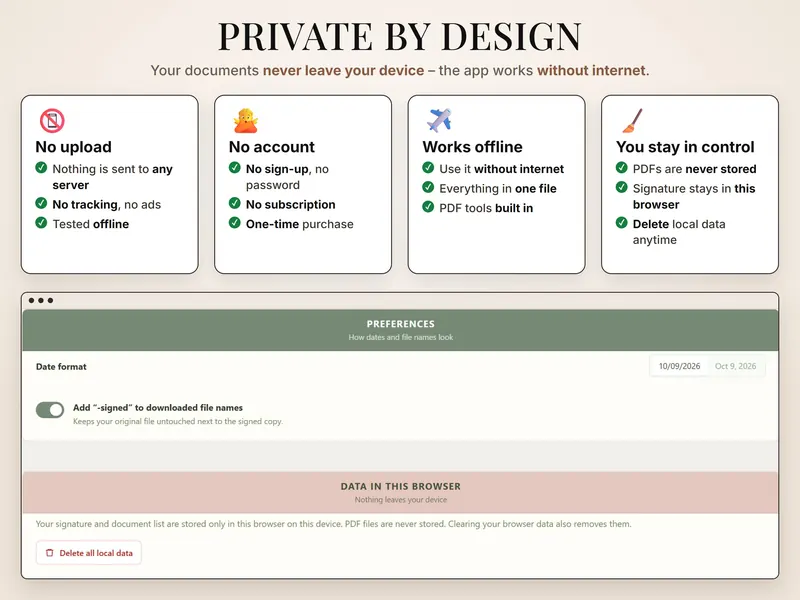Click the No upload card heading
The height and width of the screenshot is (600, 800).
[73, 147]
